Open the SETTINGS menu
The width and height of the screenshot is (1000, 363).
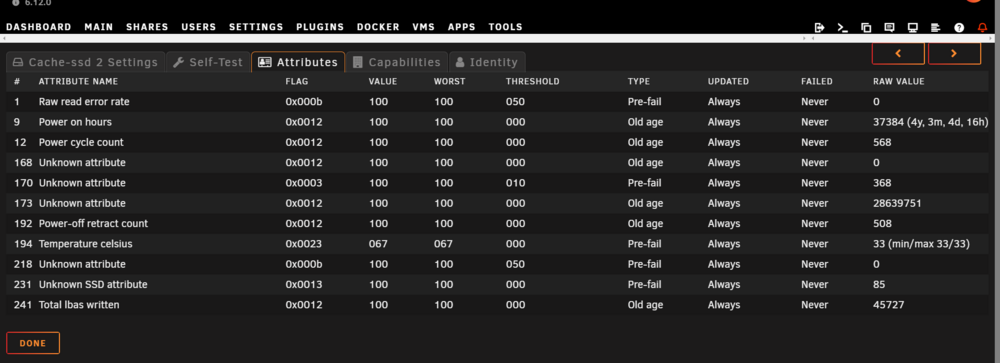click(256, 27)
